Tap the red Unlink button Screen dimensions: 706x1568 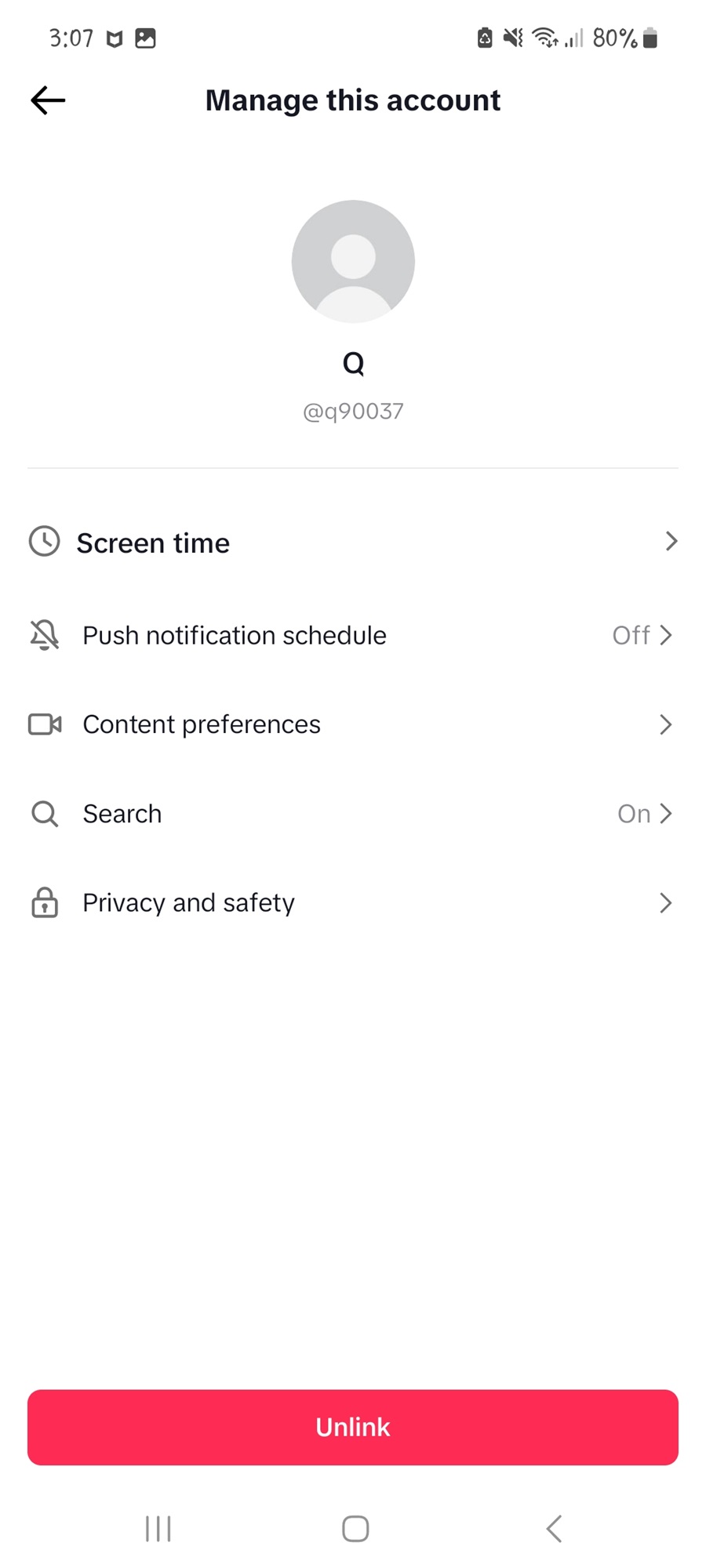(x=353, y=1428)
